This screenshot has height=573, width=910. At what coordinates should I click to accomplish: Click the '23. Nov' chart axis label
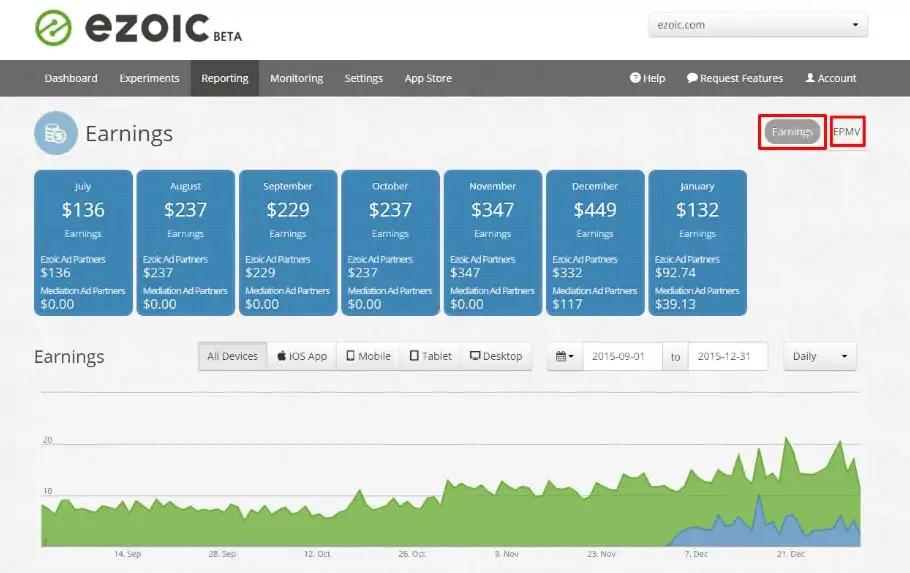tap(601, 554)
